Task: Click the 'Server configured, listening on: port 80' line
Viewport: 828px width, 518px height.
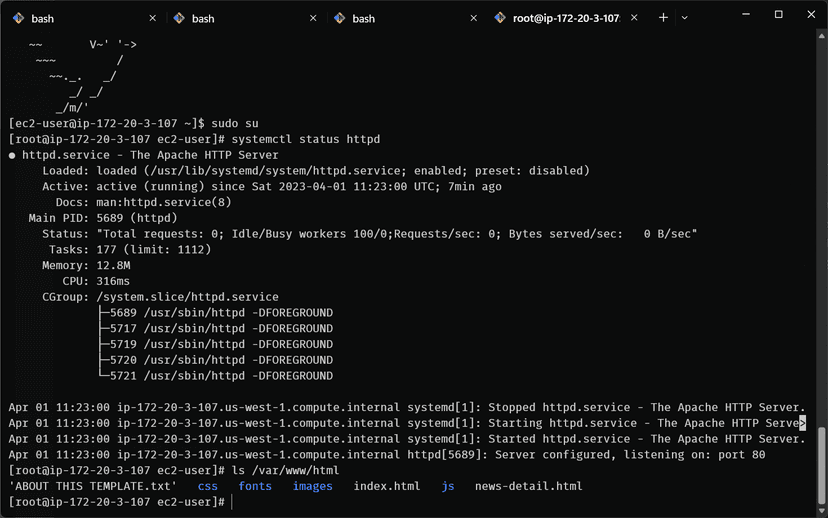Action: pos(387,455)
